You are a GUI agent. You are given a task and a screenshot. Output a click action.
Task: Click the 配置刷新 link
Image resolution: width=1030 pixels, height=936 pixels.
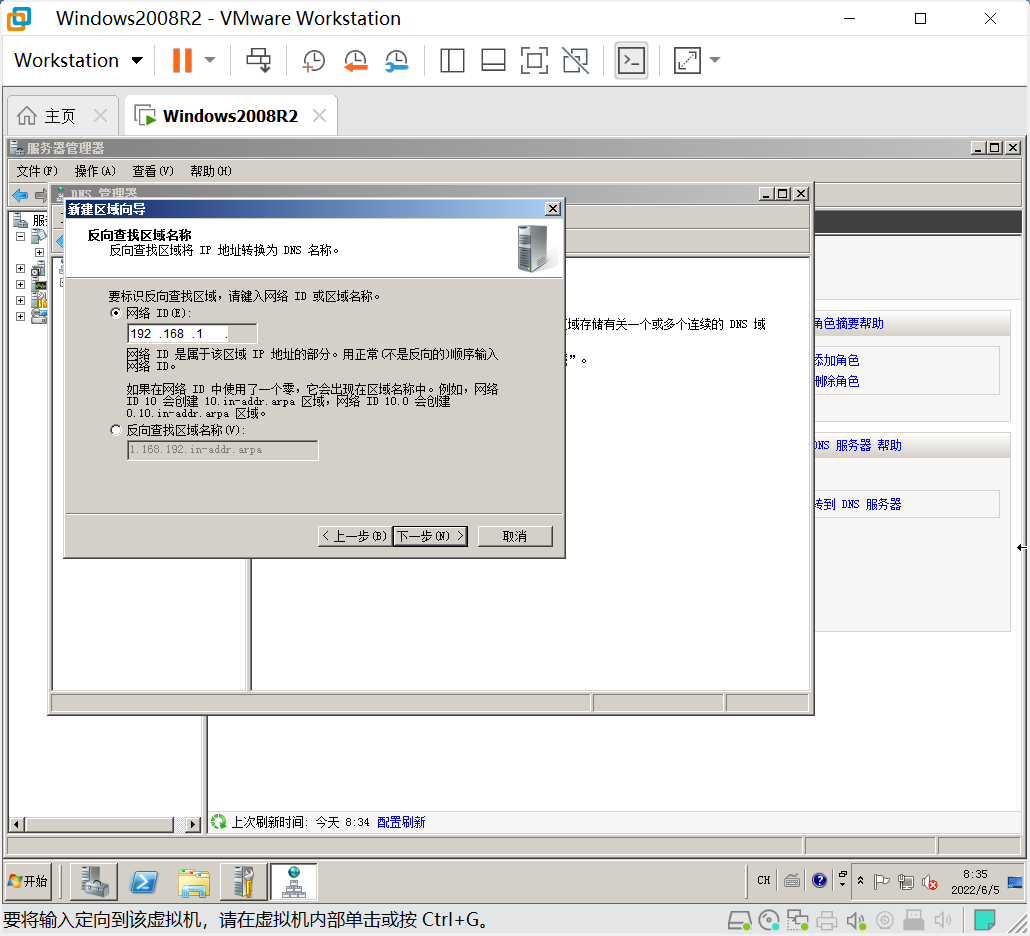click(x=401, y=822)
